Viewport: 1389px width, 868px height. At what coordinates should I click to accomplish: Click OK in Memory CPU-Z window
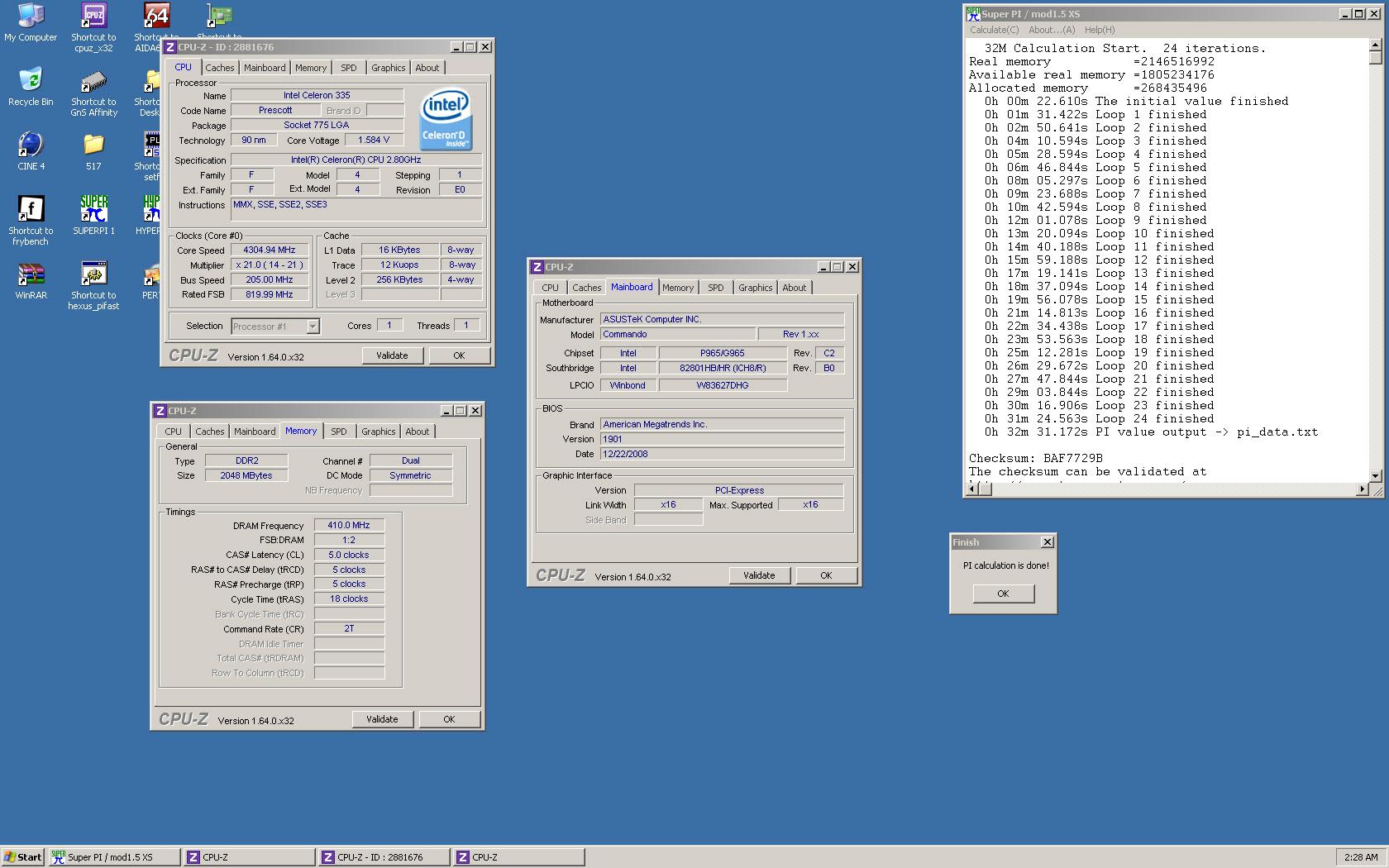point(449,719)
